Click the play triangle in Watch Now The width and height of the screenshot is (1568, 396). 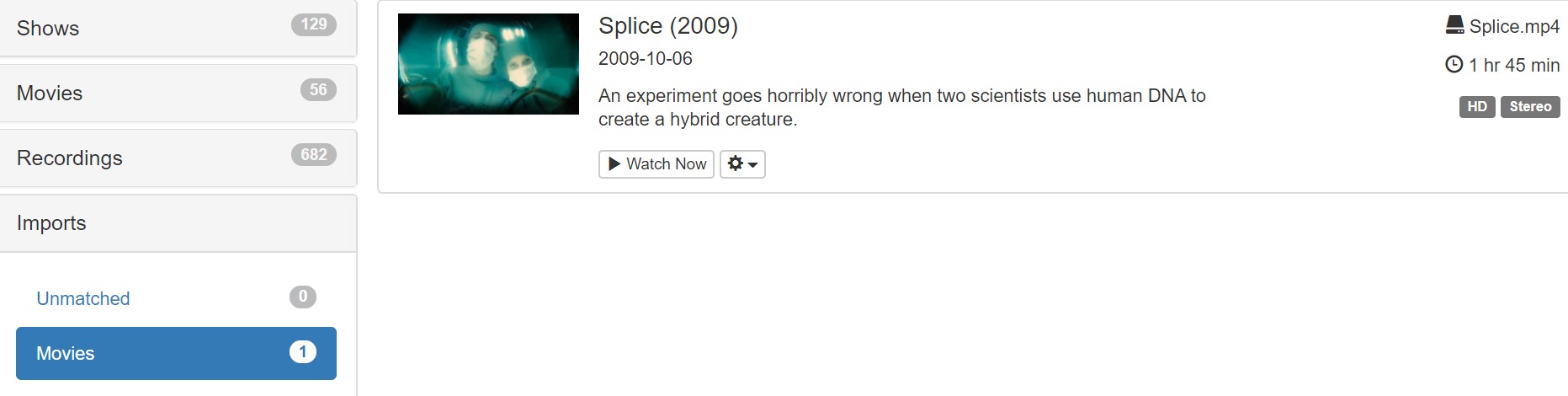pyautogui.click(x=614, y=163)
